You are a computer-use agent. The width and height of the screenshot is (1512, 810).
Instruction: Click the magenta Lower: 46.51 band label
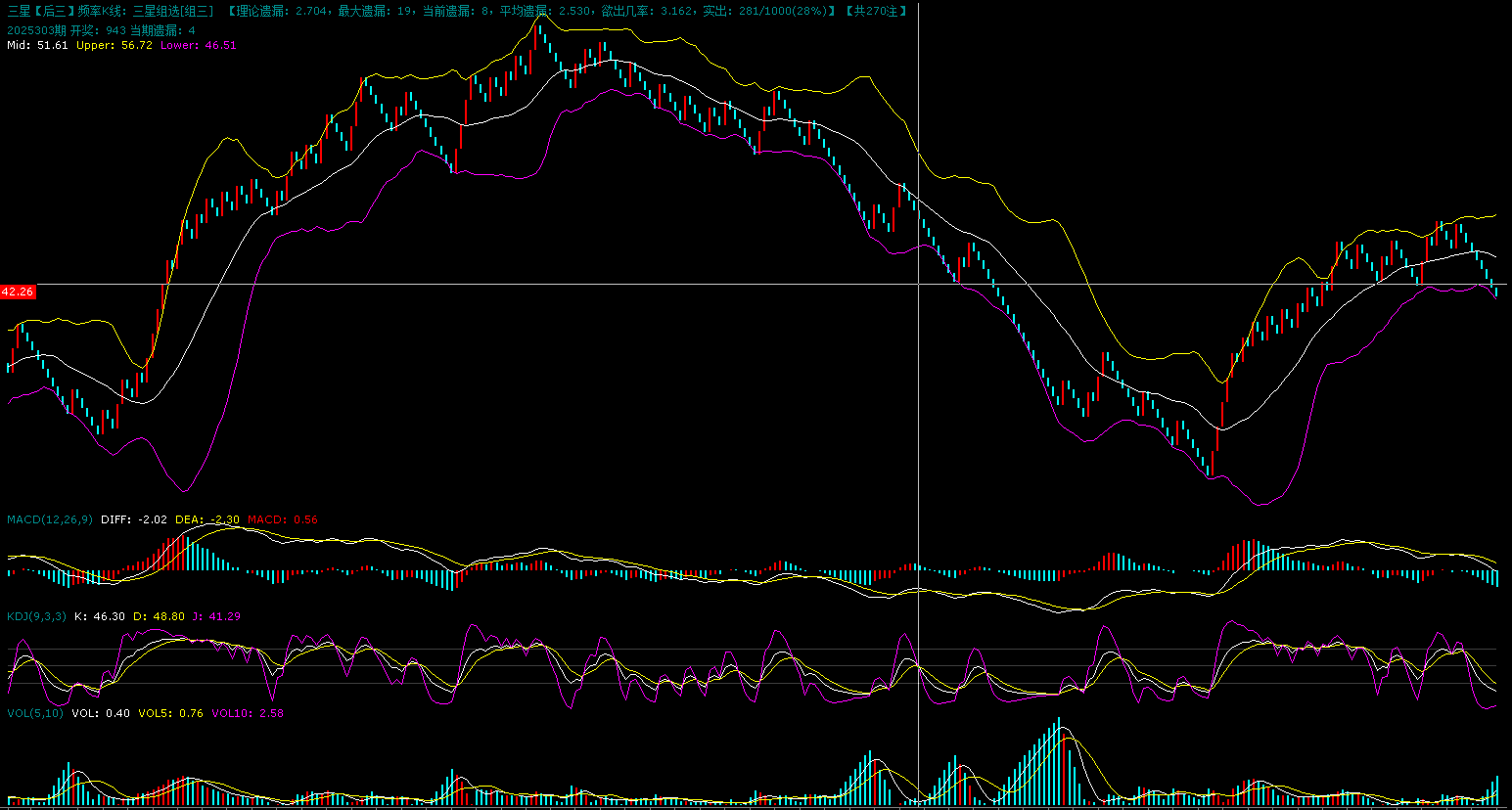[198, 45]
